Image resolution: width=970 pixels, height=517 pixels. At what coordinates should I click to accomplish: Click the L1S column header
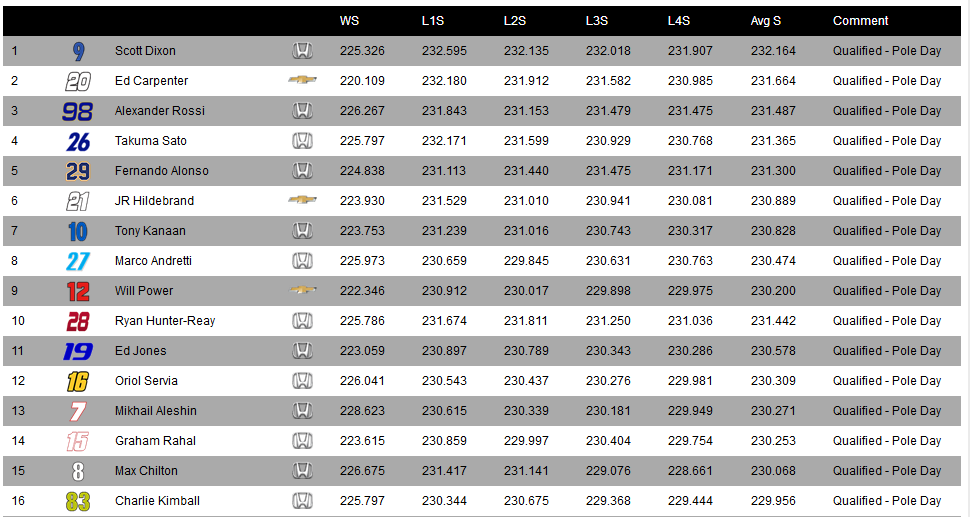(x=432, y=20)
